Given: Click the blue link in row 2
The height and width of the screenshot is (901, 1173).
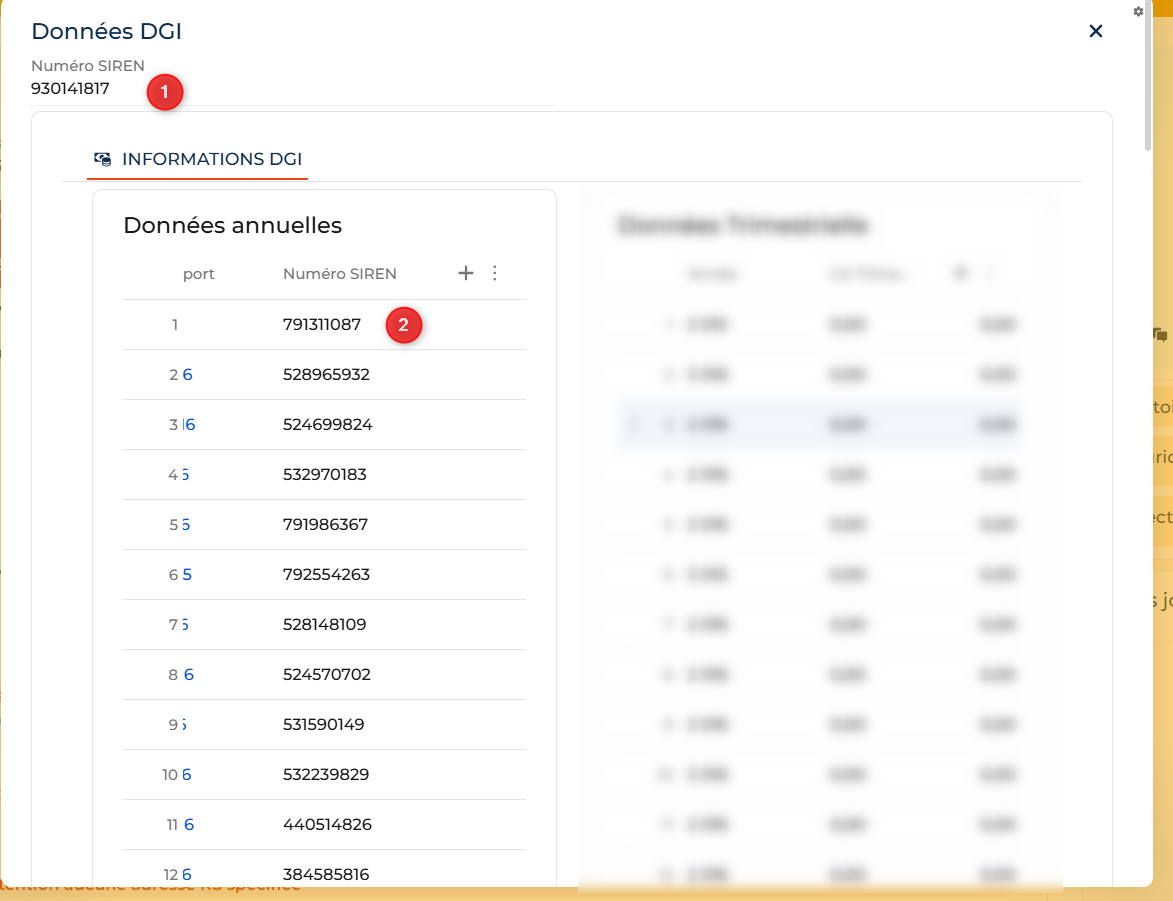Looking at the screenshot, I should (x=188, y=374).
